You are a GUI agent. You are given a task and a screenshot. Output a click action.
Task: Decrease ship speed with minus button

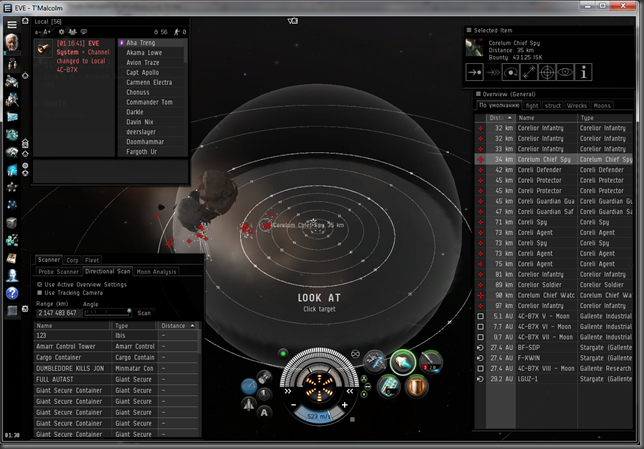(294, 405)
